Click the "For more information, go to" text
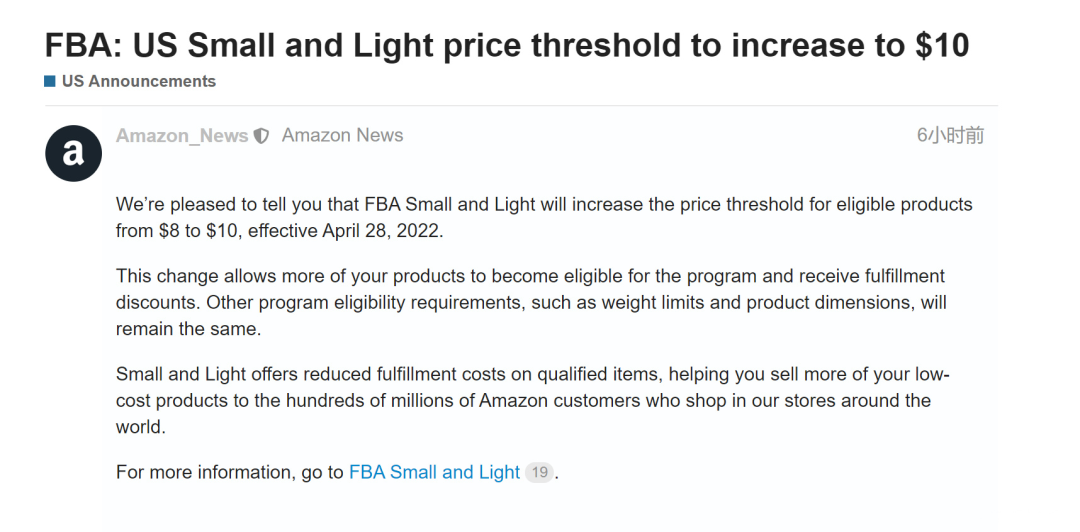The width and height of the screenshot is (1080, 532). [230, 472]
